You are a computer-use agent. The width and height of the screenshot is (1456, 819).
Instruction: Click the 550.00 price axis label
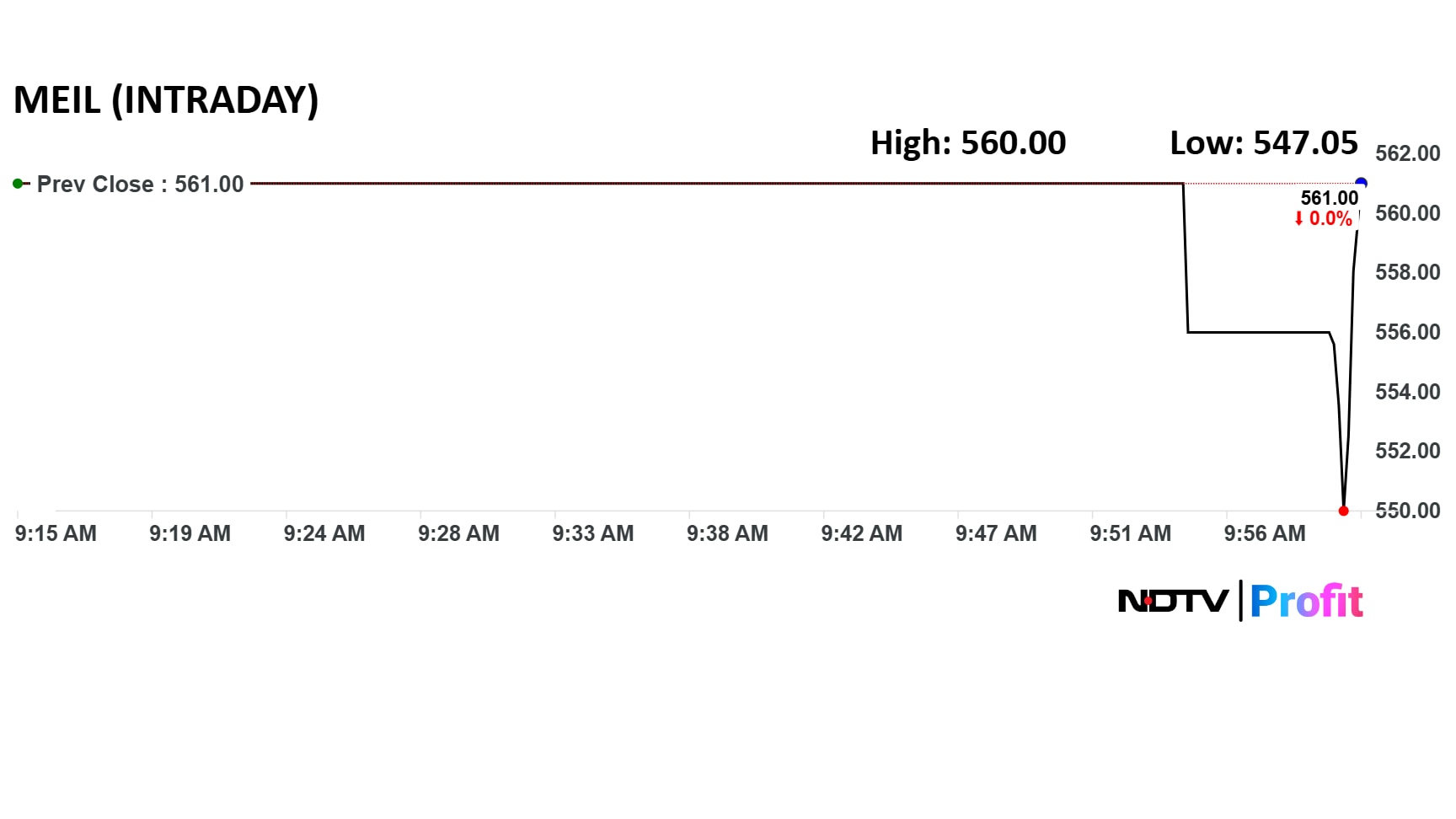click(x=1407, y=511)
